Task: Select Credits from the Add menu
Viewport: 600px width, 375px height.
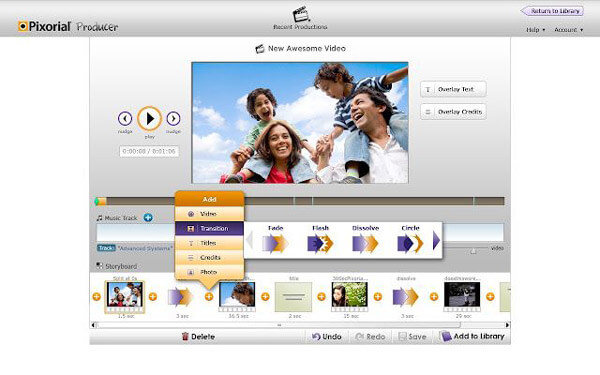Action: tap(209, 258)
